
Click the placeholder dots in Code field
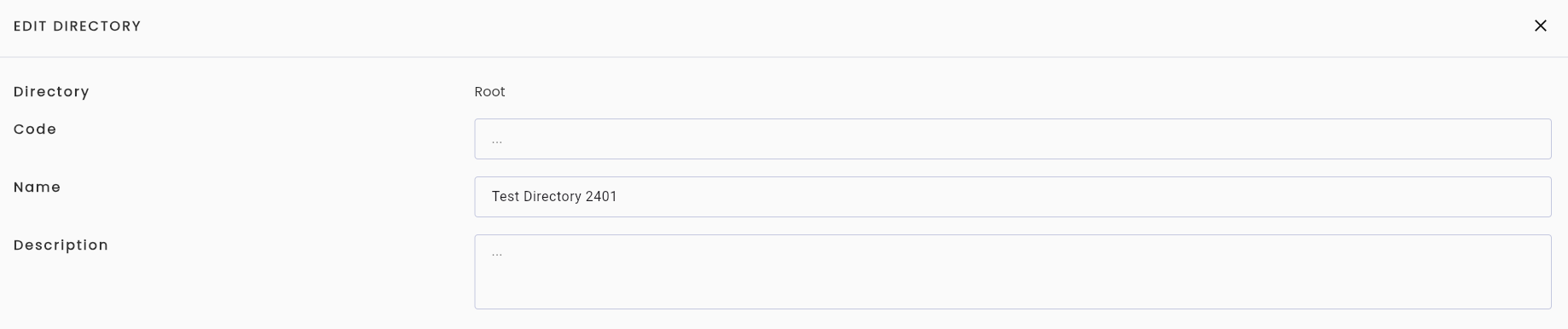pyautogui.click(x=497, y=140)
